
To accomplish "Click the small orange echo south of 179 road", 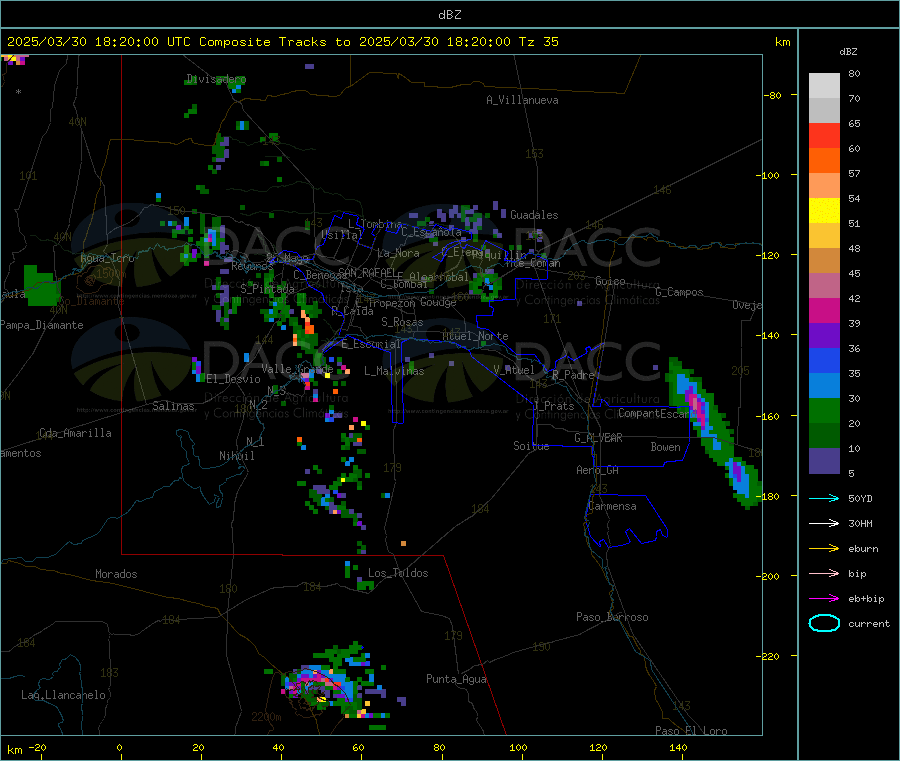I will tap(404, 543).
